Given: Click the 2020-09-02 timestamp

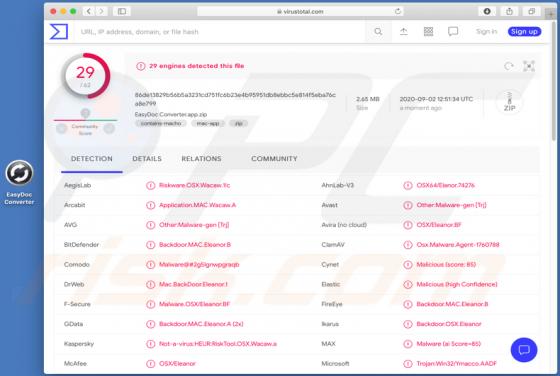Looking at the screenshot, I should tap(436, 99).
